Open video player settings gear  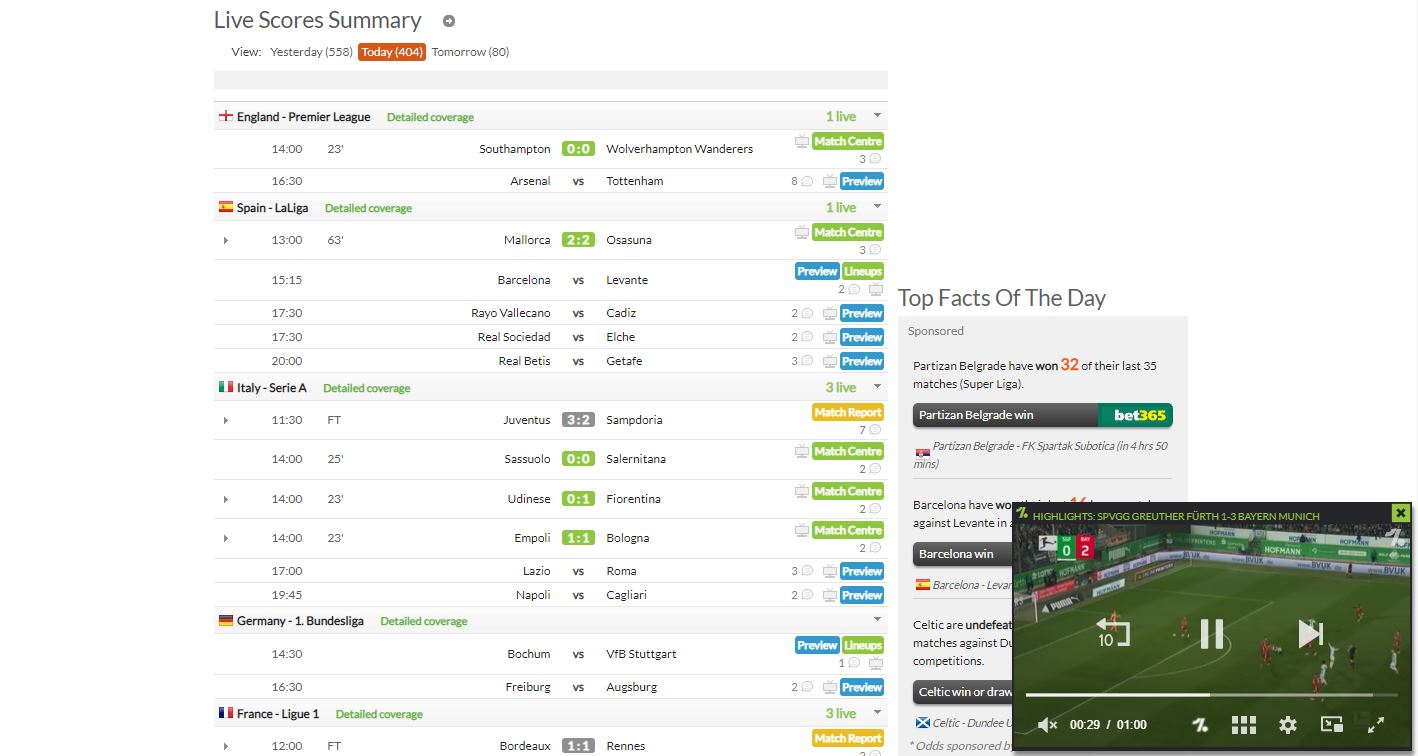1288,725
